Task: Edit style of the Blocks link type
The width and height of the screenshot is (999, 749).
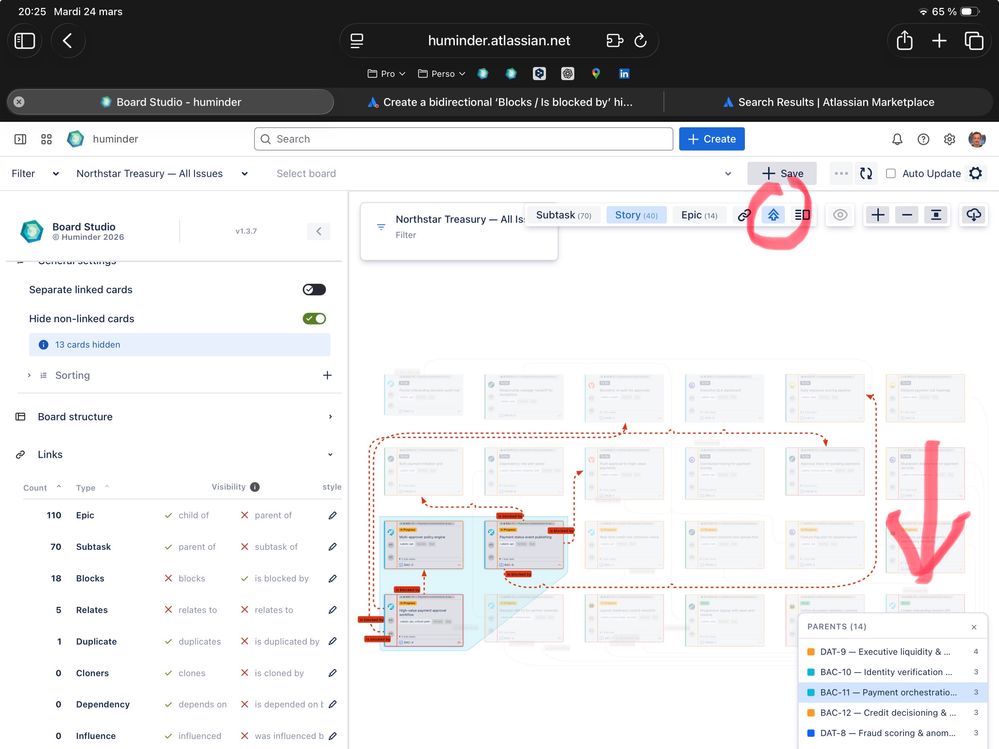Action: [x=333, y=578]
